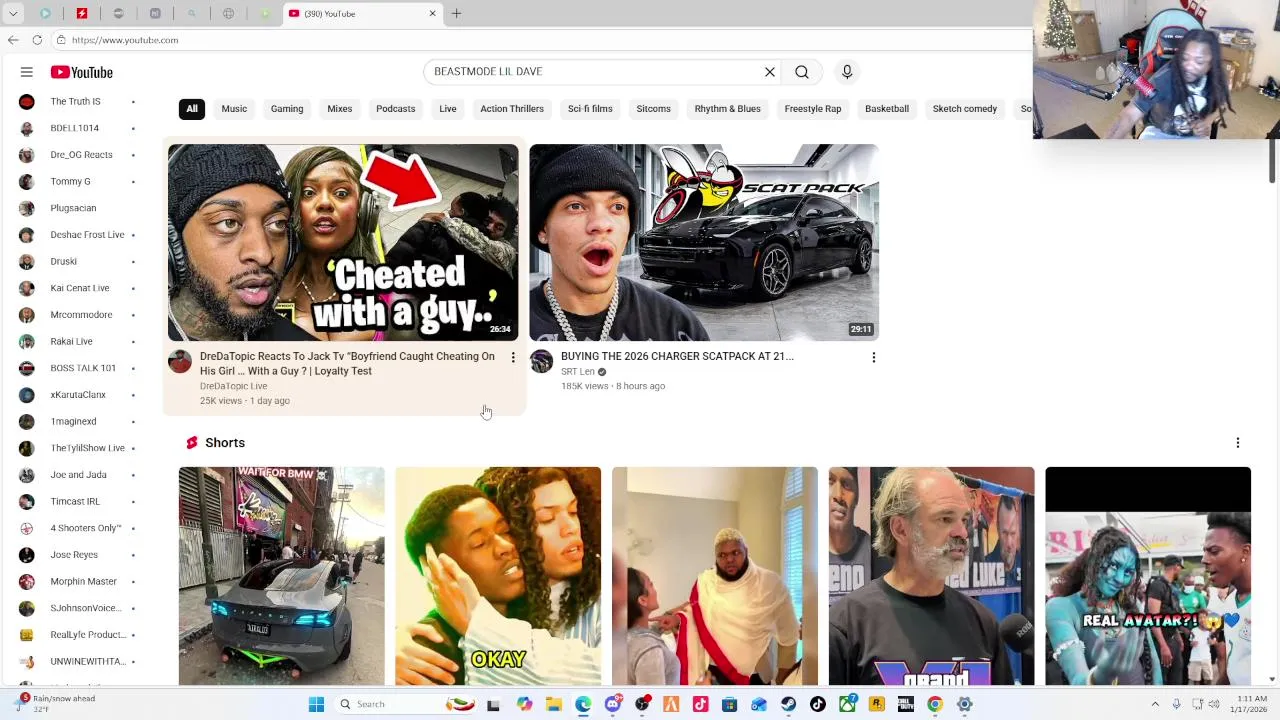The height and width of the screenshot is (720, 1280).
Task: Click the SRT Len channel name
Action: (578, 372)
